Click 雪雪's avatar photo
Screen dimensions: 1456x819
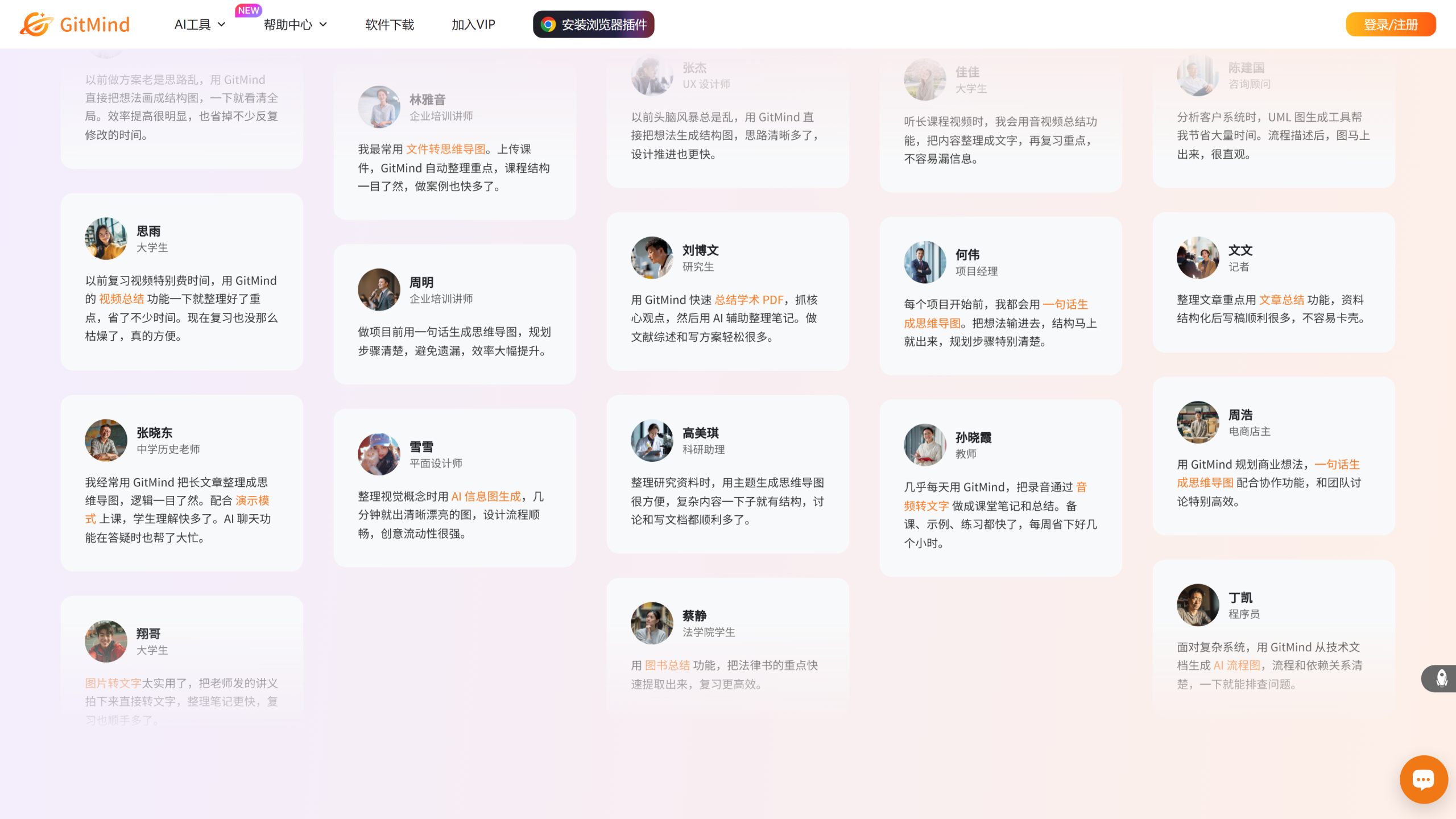pyautogui.click(x=379, y=454)
